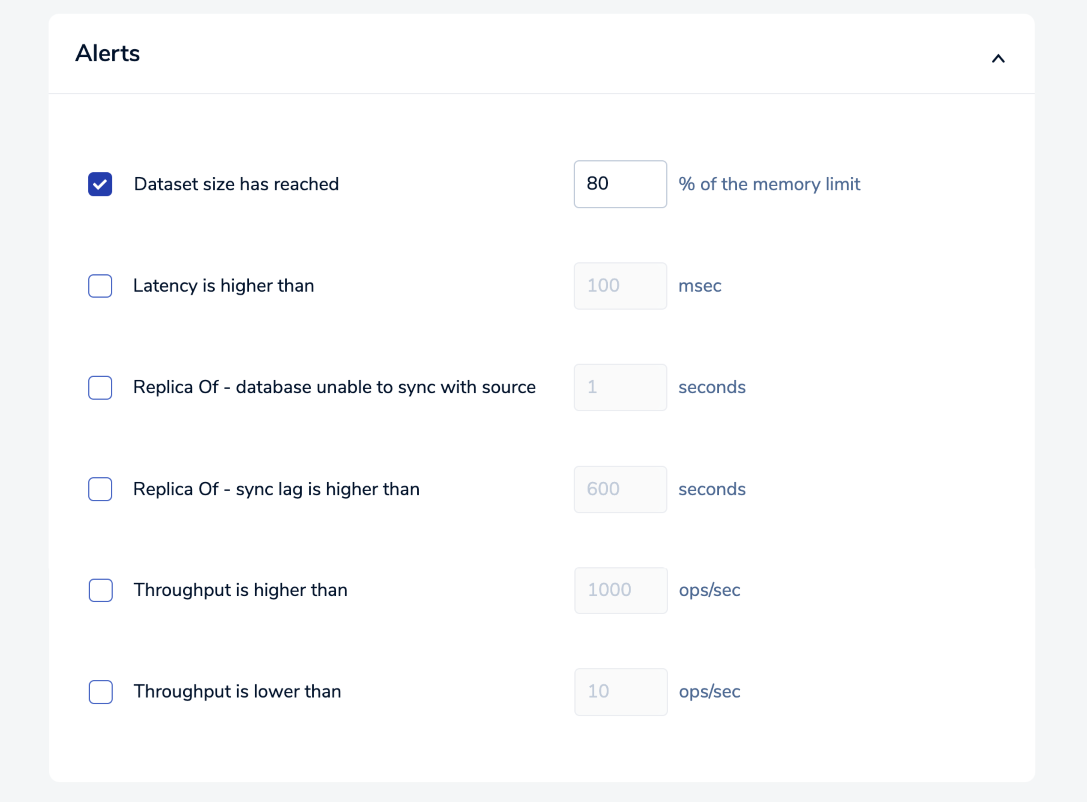
Task: Collapse the Alerts section chevron
Action: [997, 59]
